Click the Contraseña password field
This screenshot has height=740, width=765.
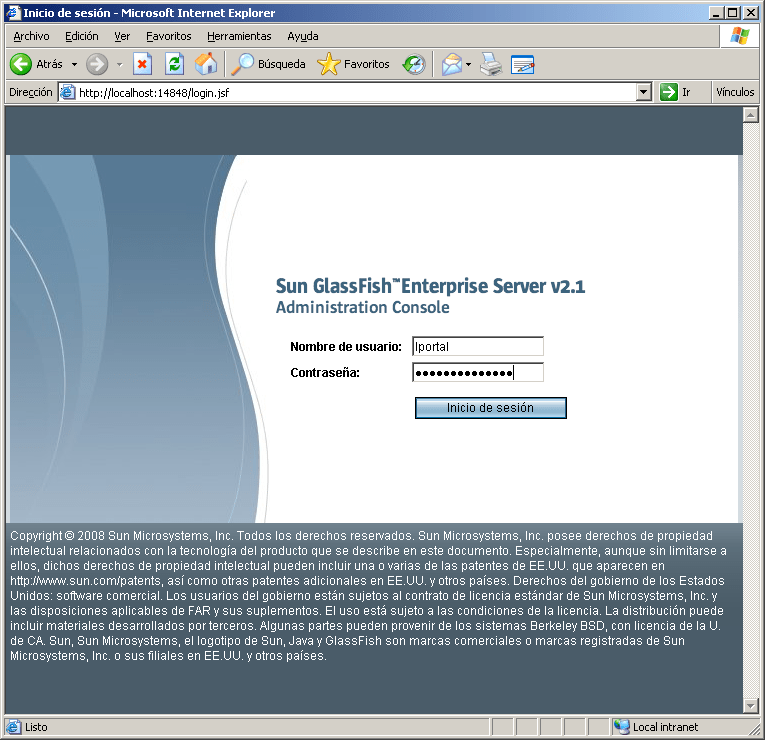[x=478, y=373]
